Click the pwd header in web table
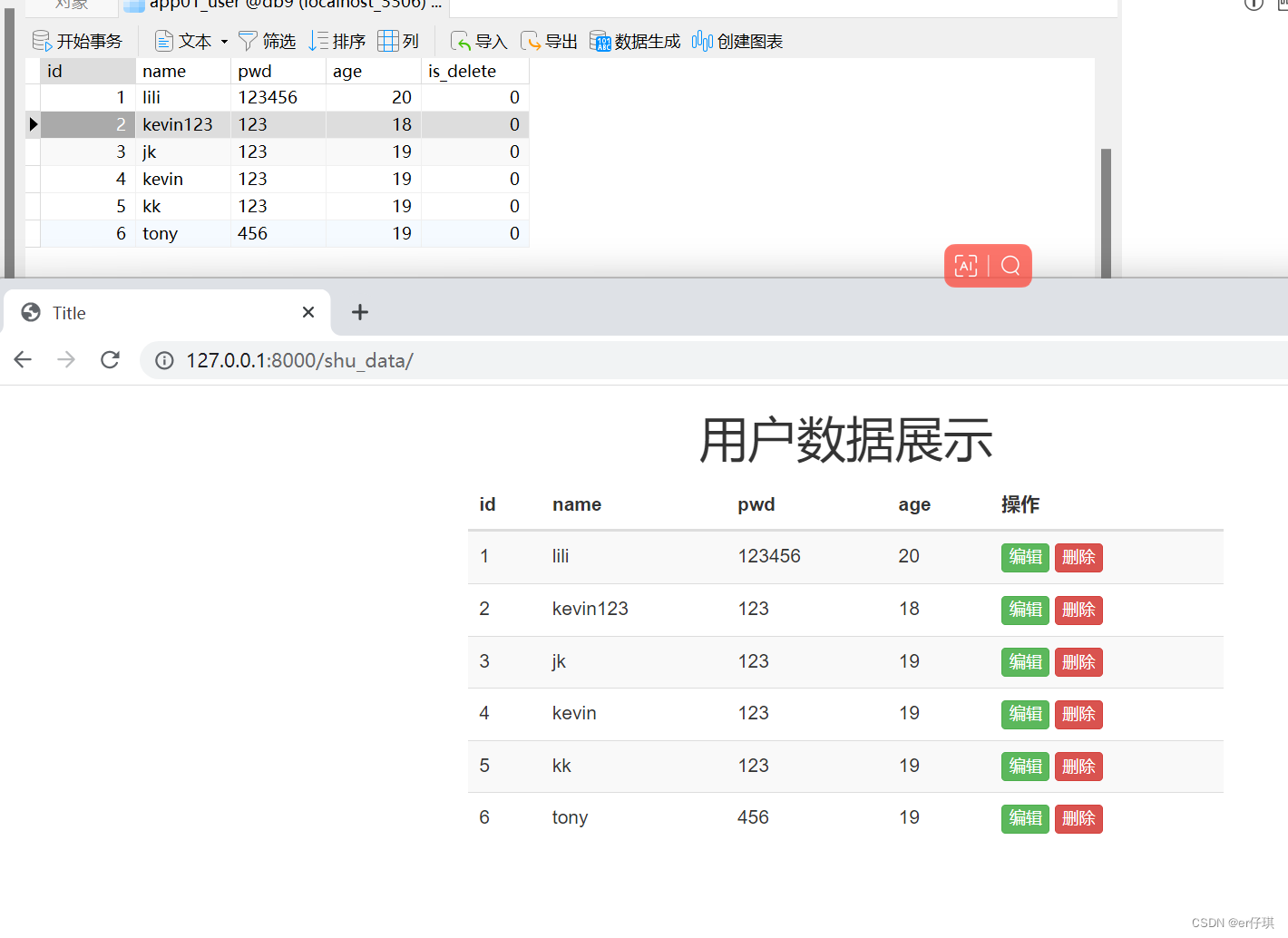Image resolution: width=1288 pixels, height=938 pixels. click(756, 504)
